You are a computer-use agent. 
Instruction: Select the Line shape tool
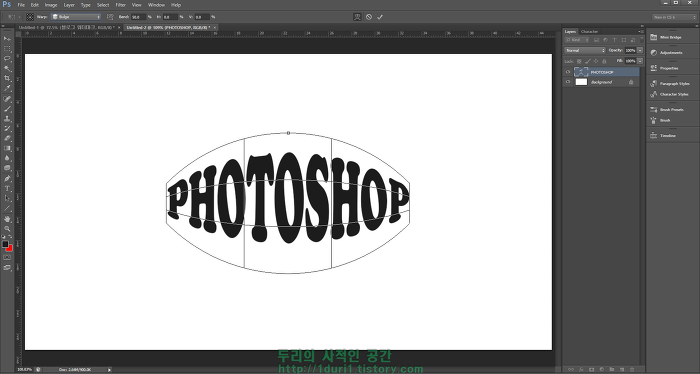7,208
